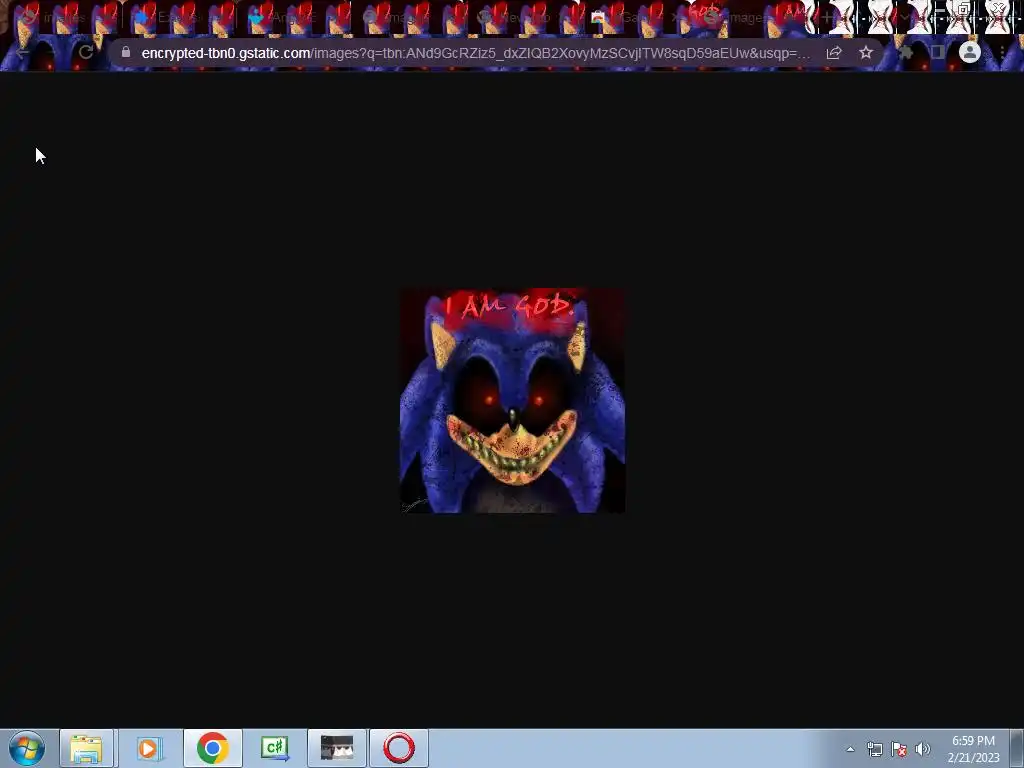The height and width of the screenshot is (768, 1024).
Task: Open the red circle recorder taskbar icon
Action: (399, 748)
